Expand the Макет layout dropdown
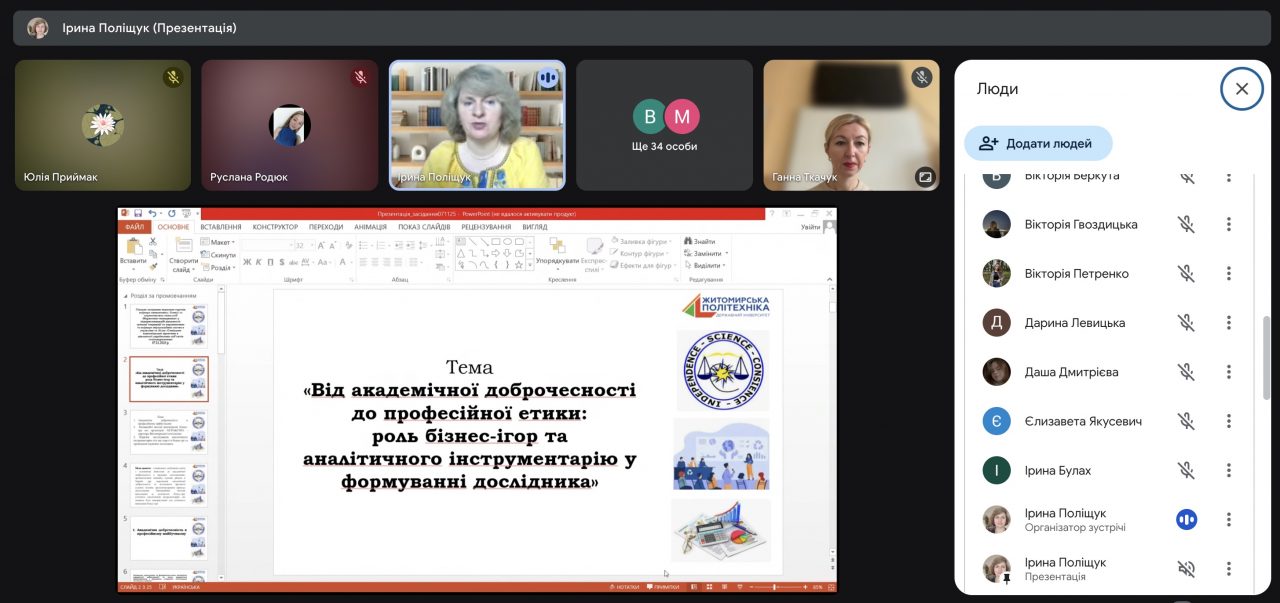Screen dimensions: 1280x603 pos(220,242)
